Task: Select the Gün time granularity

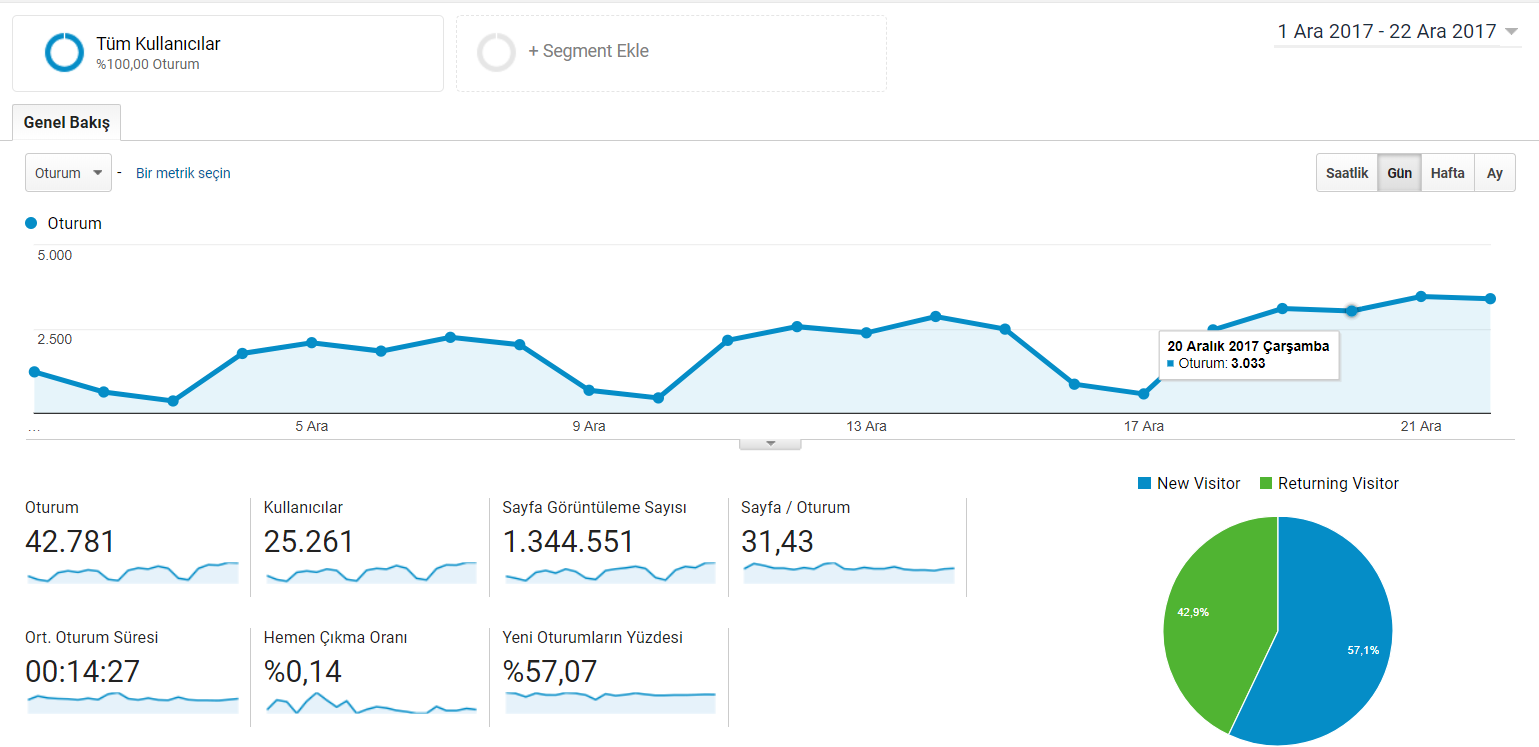Action: click(x=1399, y=173)
